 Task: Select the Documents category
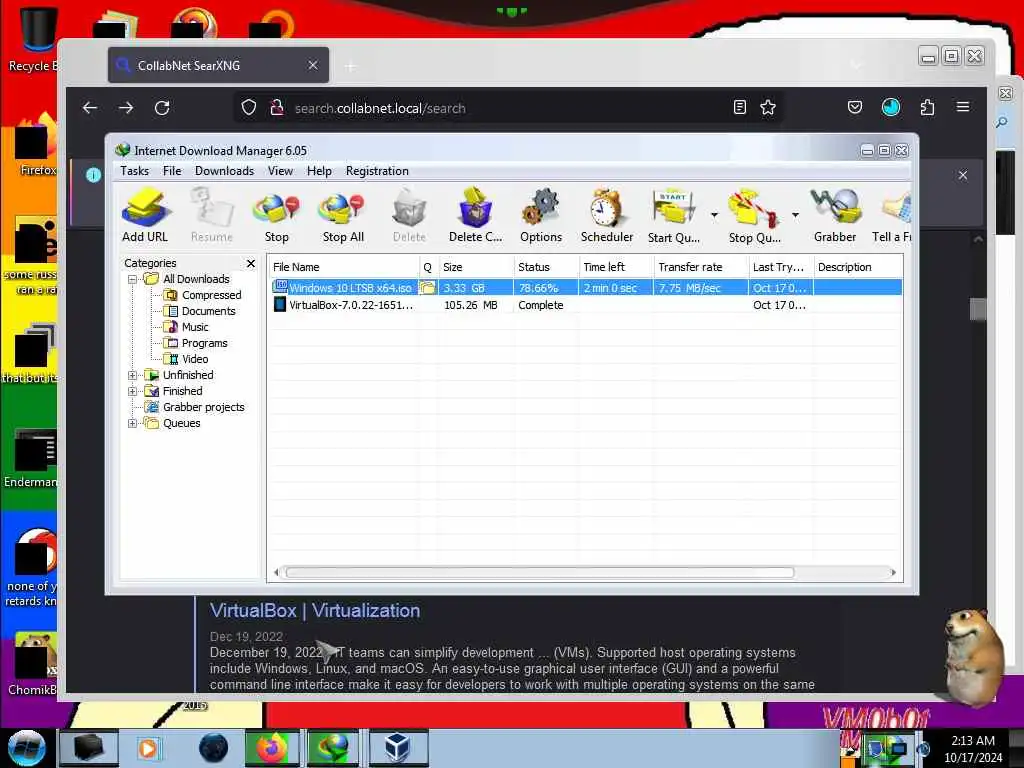coord(200,312)
